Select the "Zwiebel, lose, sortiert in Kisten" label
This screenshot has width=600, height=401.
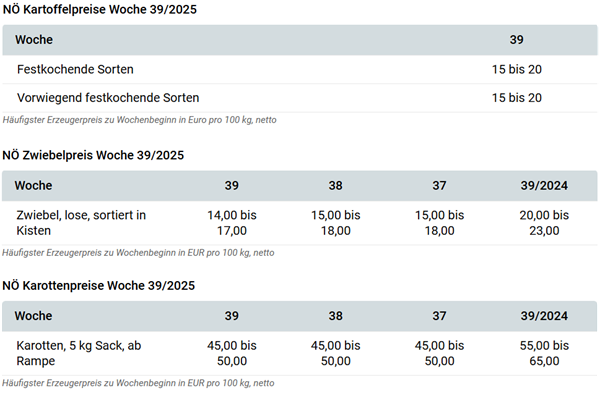point(81,222)
